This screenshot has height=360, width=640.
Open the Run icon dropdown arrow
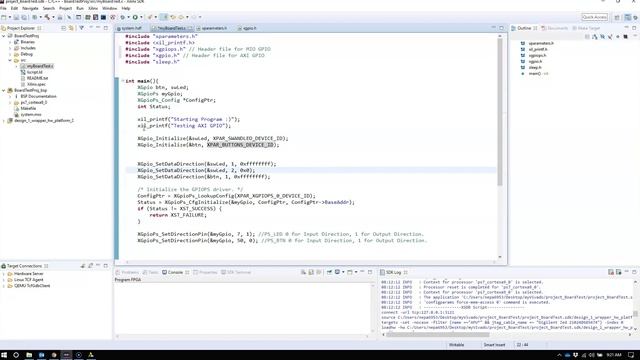[141, 17]
